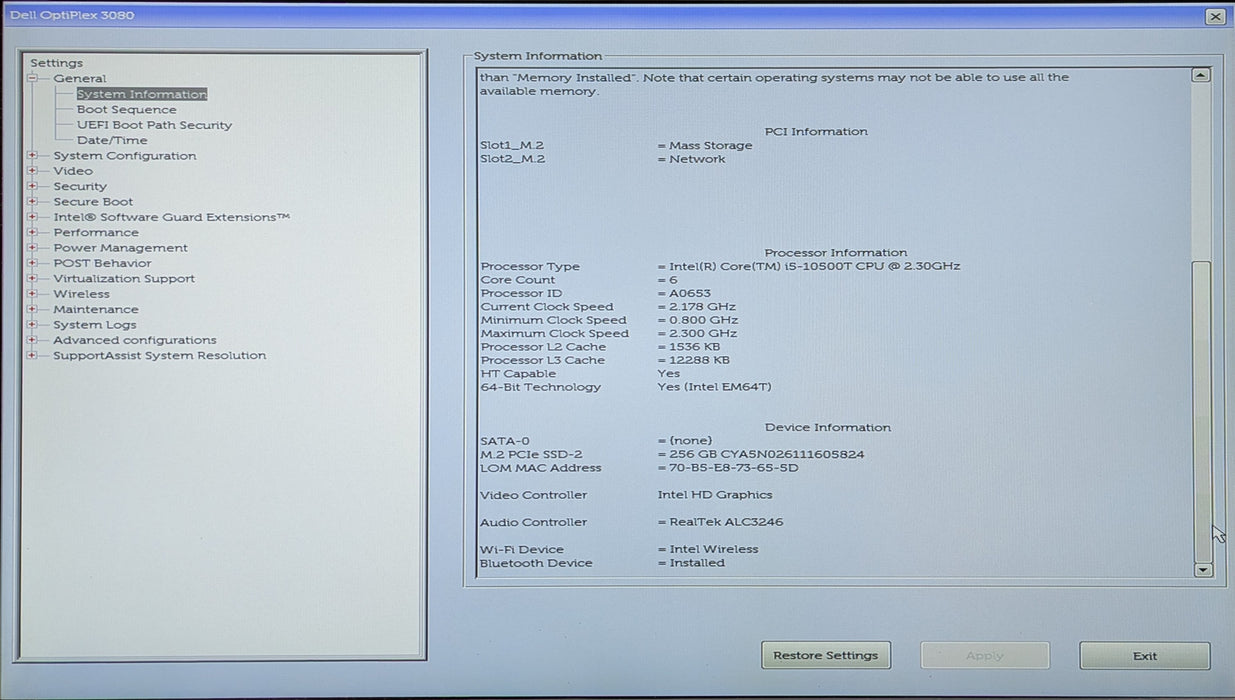Click the Exit button
The width and height of the screenshot is (1235, 700).
click(x=1145, y=656)
